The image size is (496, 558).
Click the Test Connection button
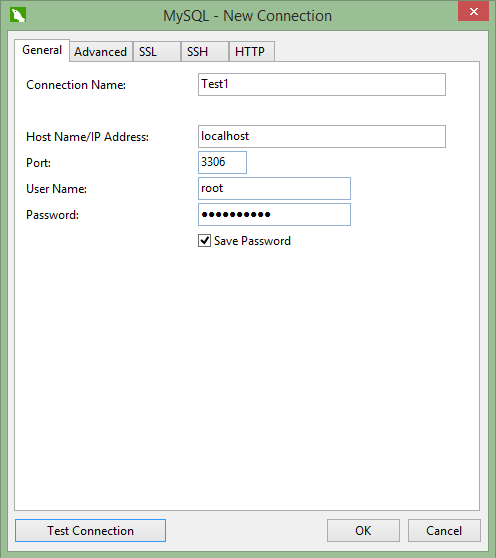(90, 531)
